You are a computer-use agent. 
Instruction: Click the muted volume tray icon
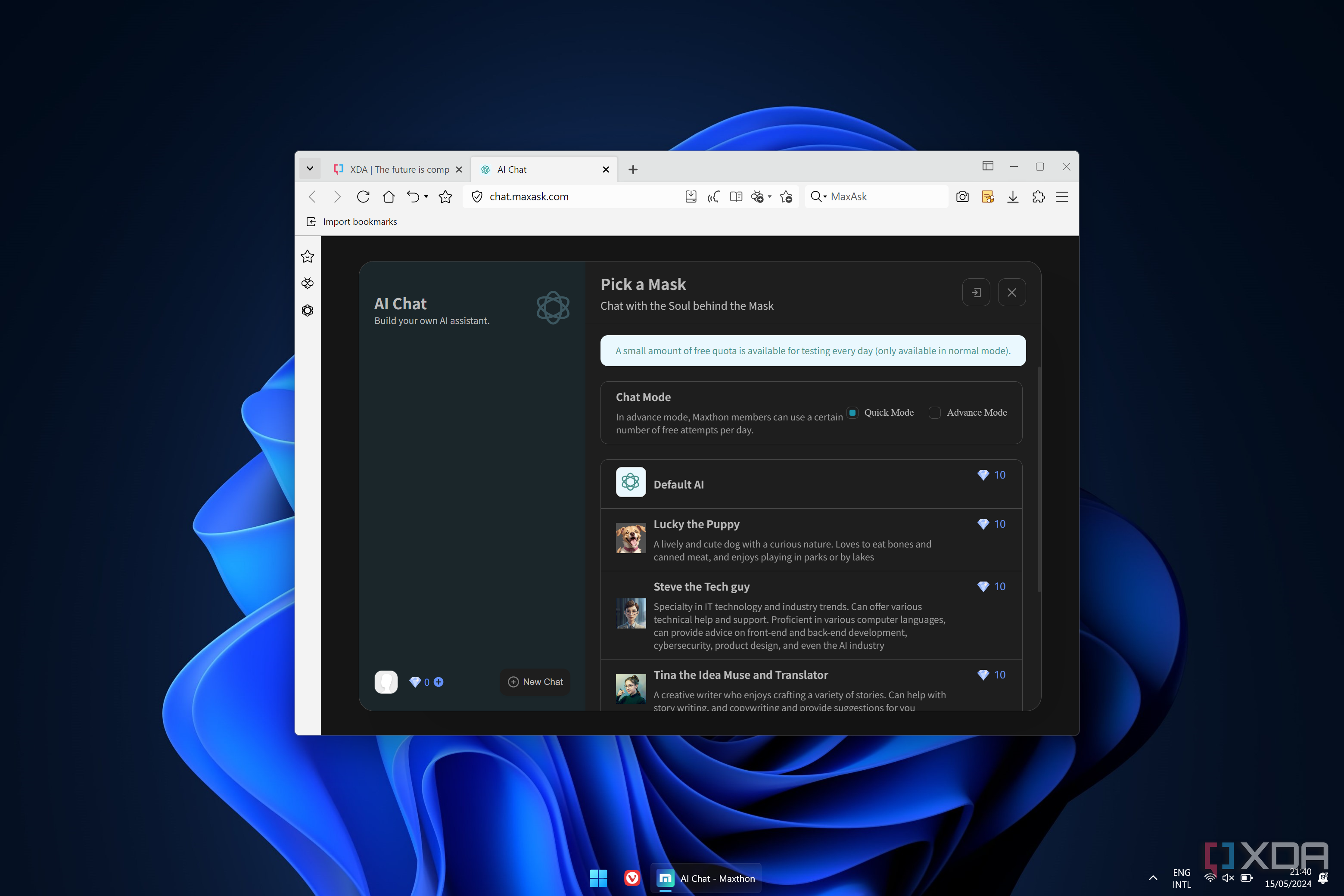[1228, 878]
